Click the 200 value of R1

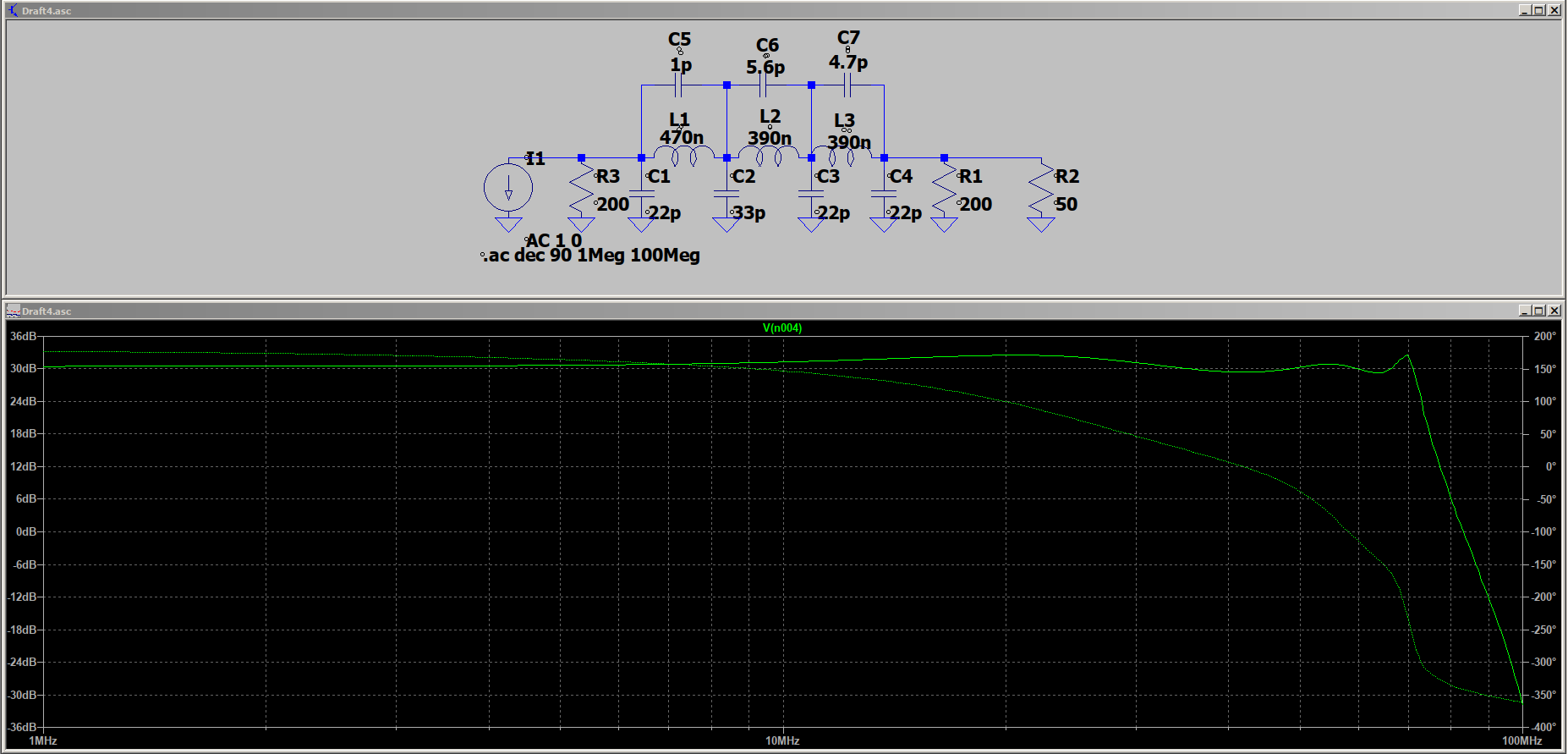tap(976, 204)
